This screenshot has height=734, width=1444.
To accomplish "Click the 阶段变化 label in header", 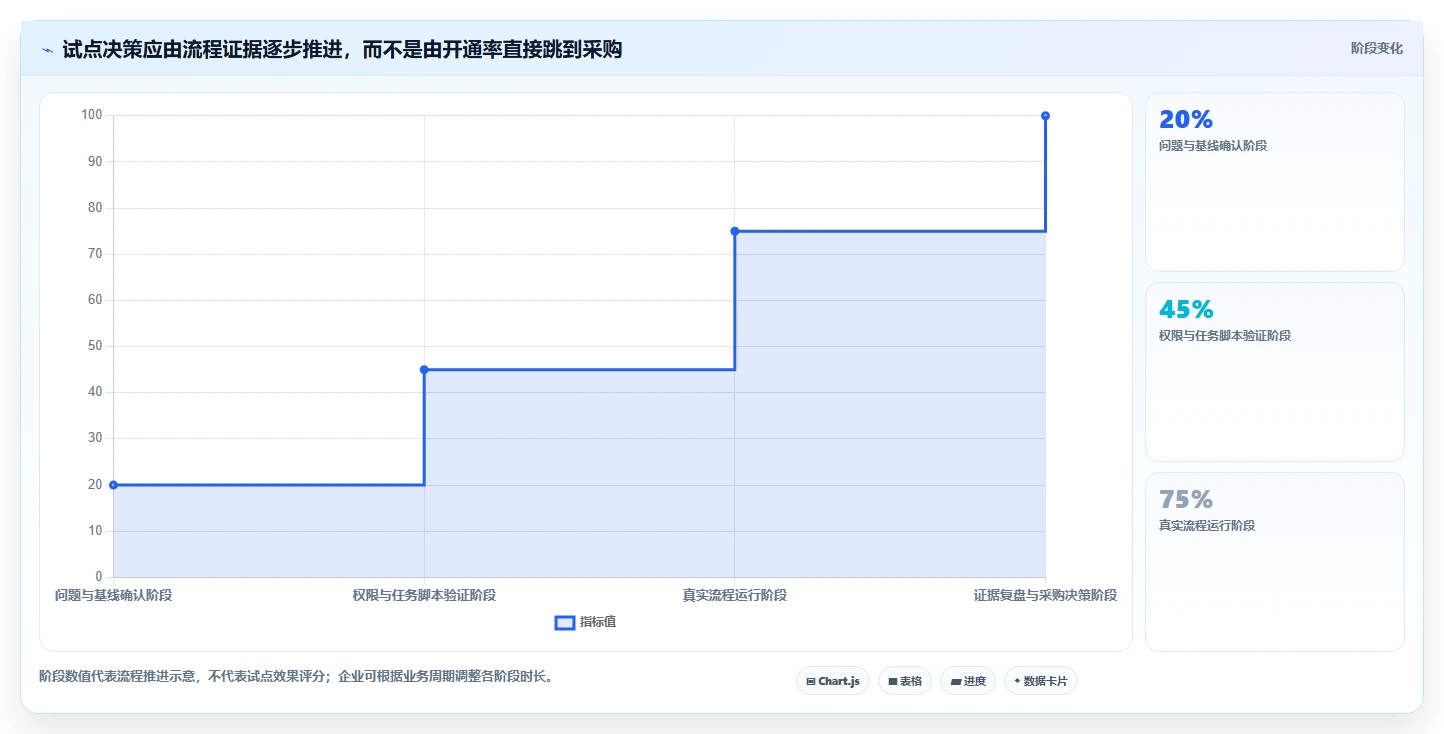I will [x=1376, y=48].
